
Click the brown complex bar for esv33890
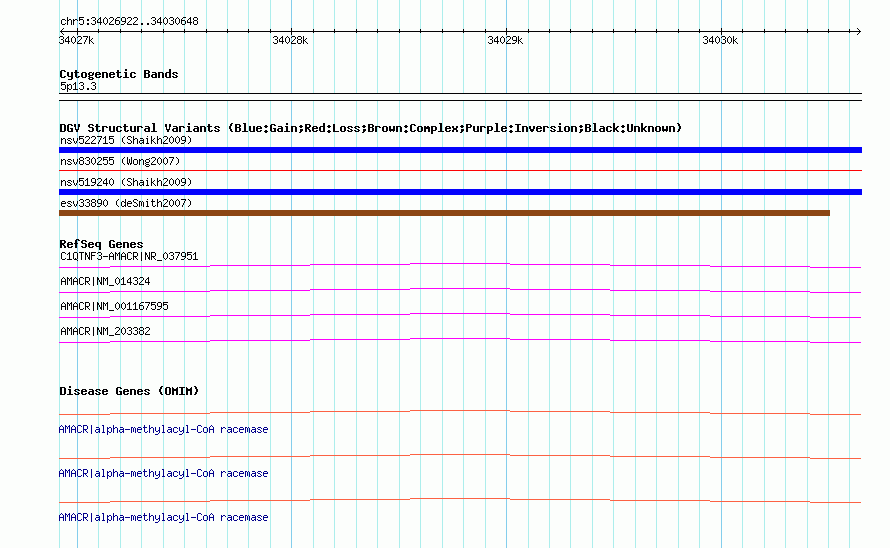(444, 213)
